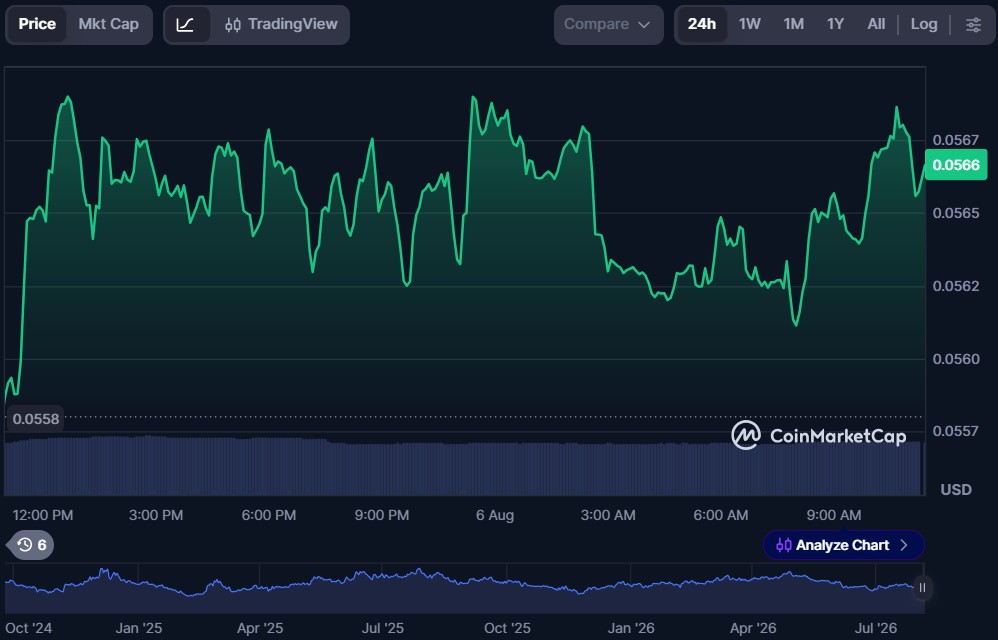Open chart settings sliders icon
The width and height of the screenshot is (998, 640).
tap(973, 25)
